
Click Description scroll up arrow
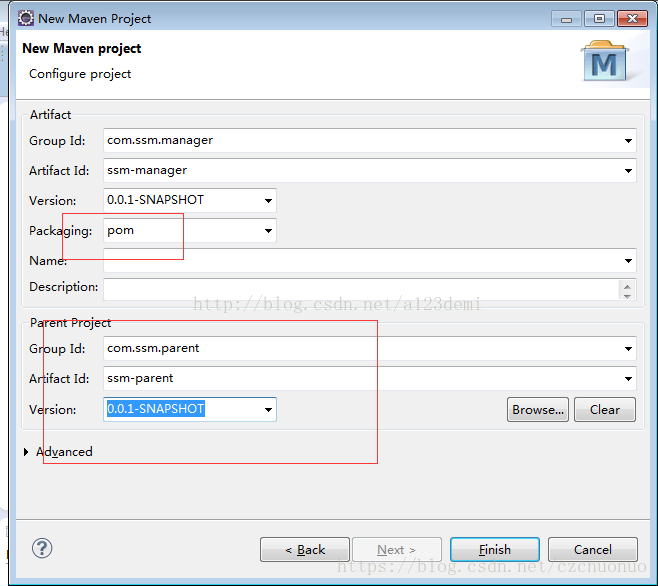[x=627, y=286]
